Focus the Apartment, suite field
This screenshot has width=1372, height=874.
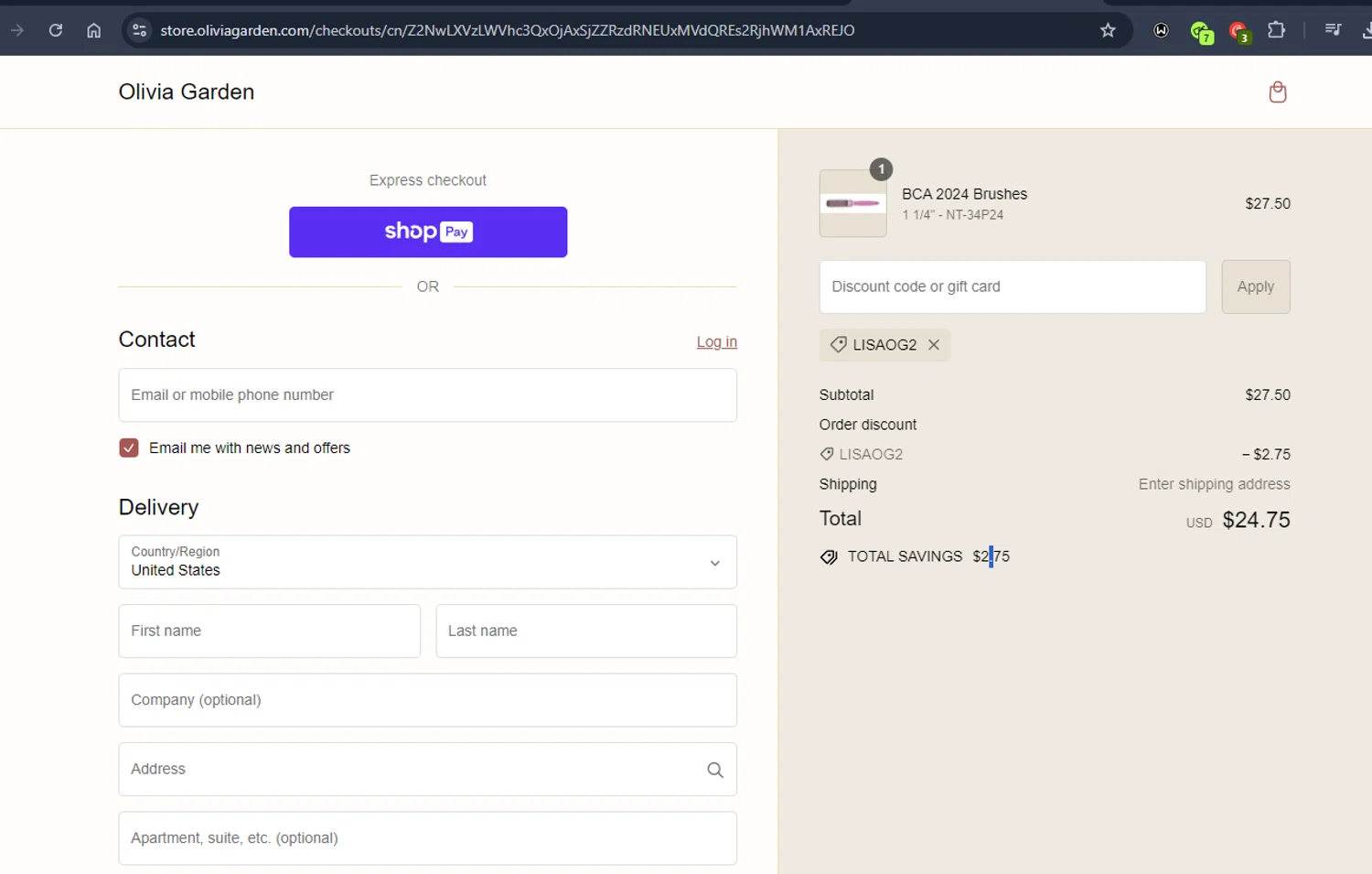pyautogui.click(x=428, y=838)
